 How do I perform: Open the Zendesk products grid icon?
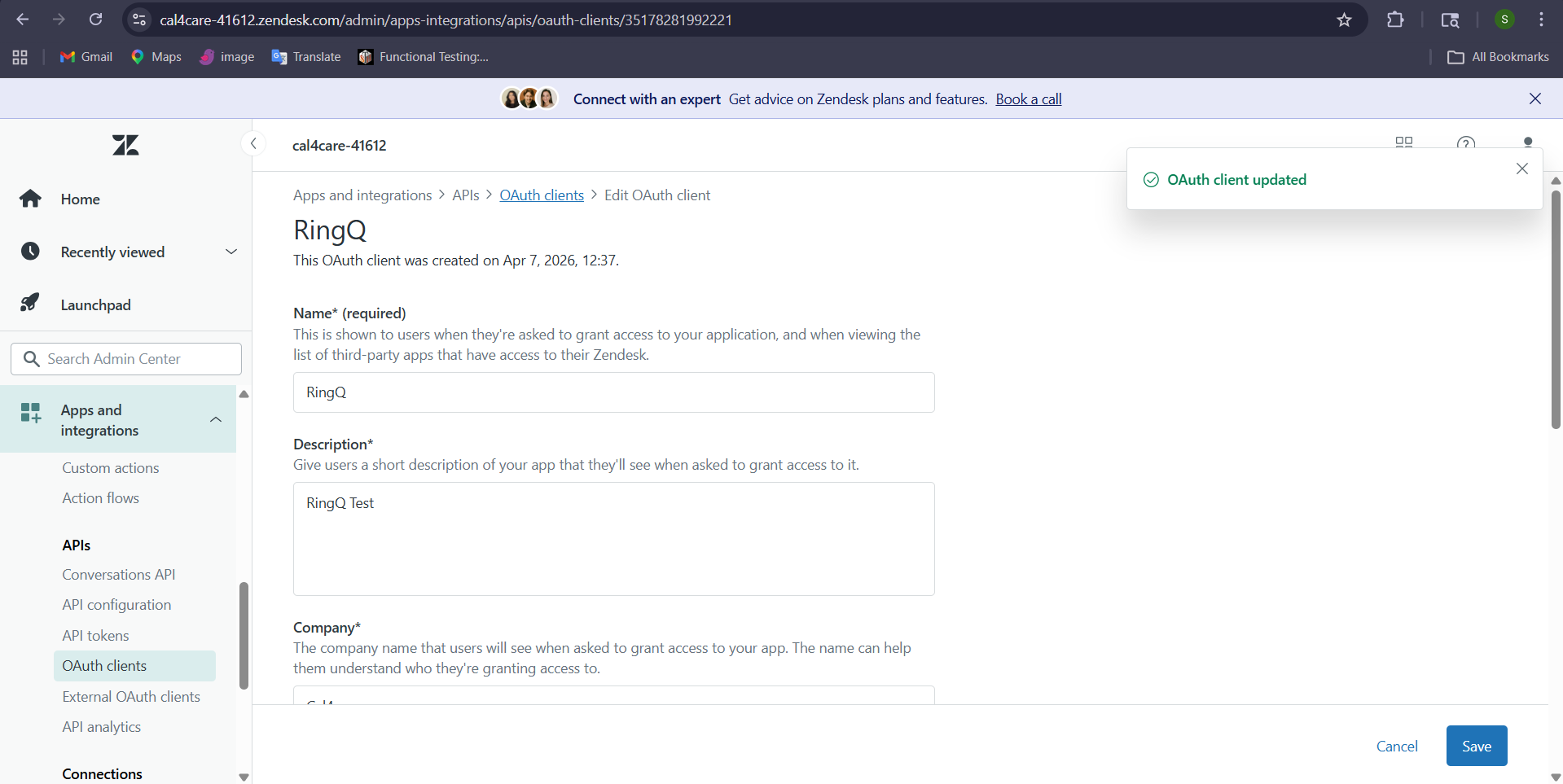pos(1404,142)
